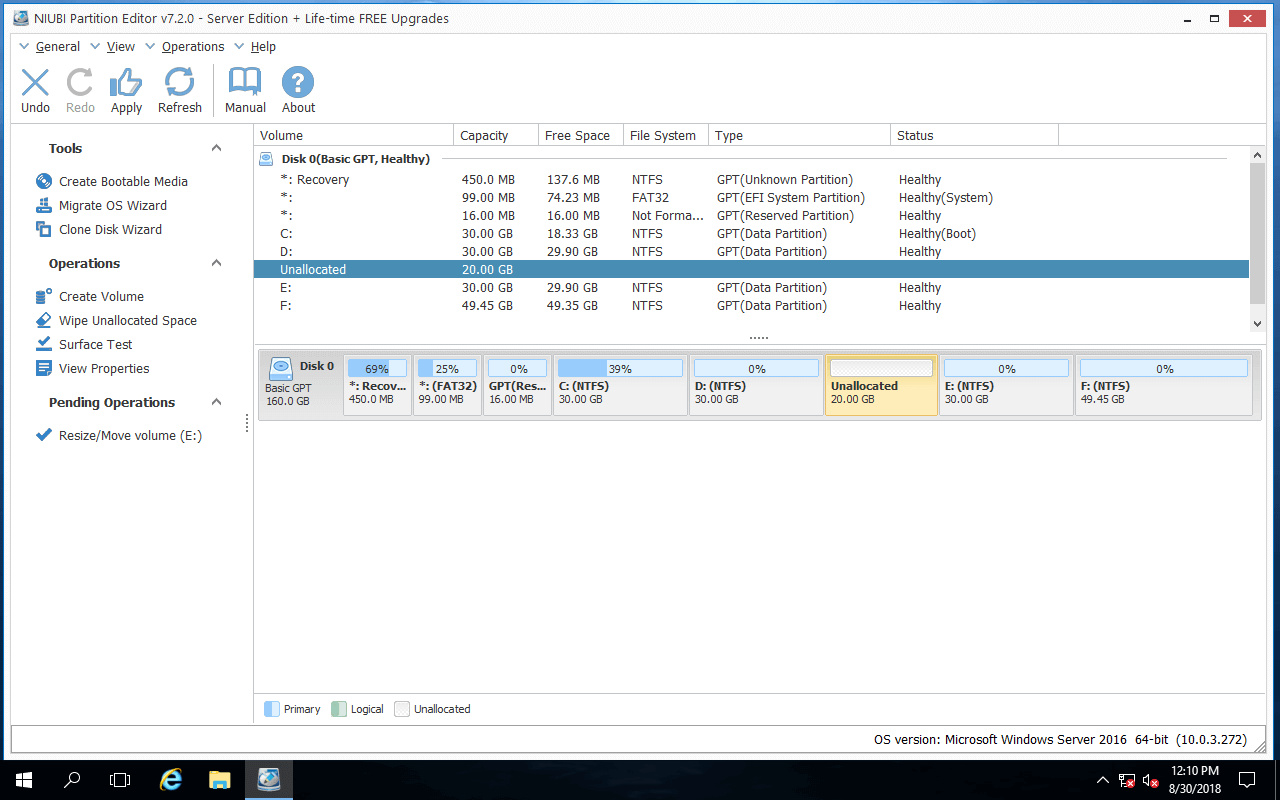Launch Internet Explorer from taskbar

click(x=171, y=779)
